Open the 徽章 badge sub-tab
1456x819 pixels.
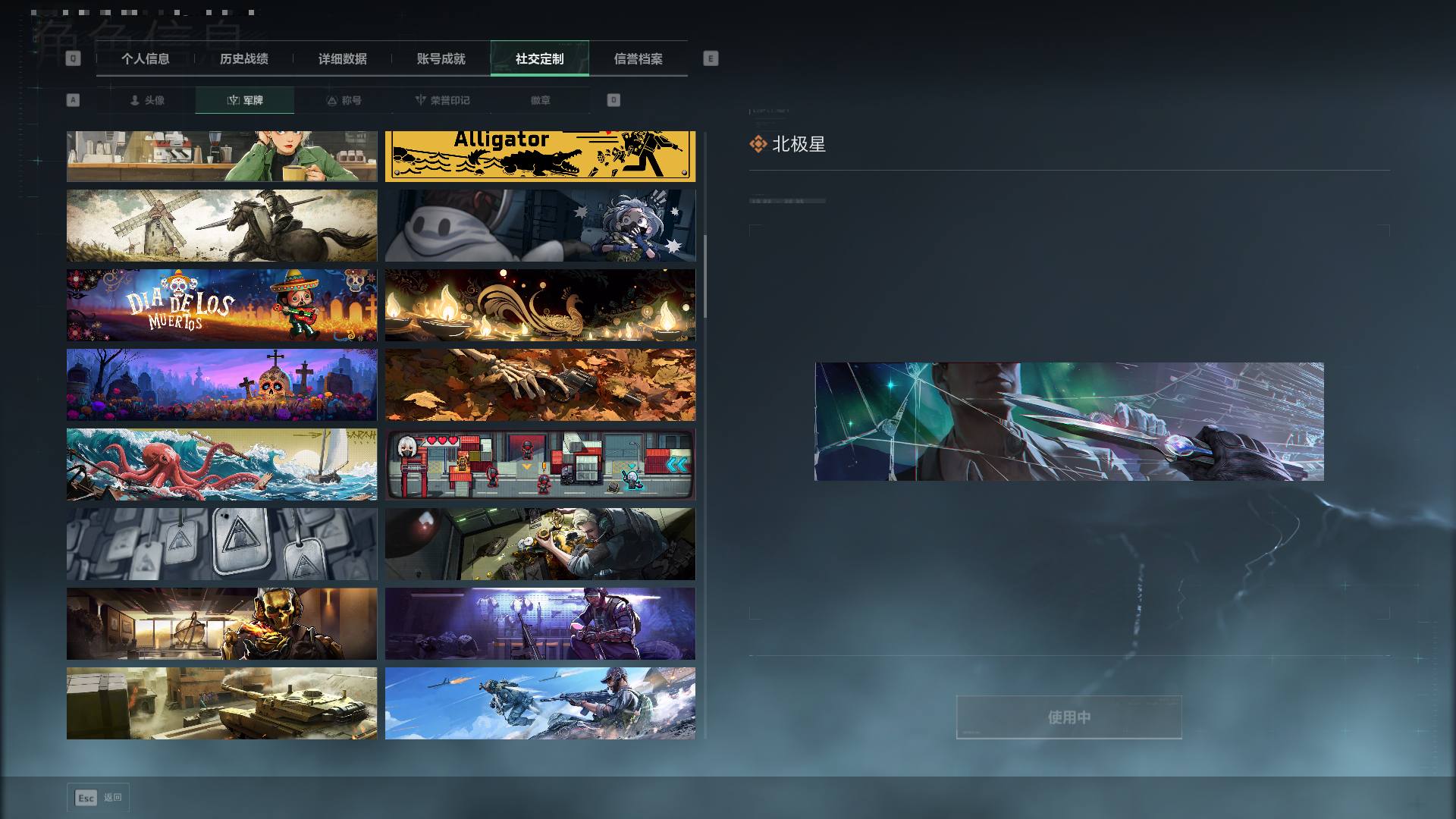pos(541,100)
